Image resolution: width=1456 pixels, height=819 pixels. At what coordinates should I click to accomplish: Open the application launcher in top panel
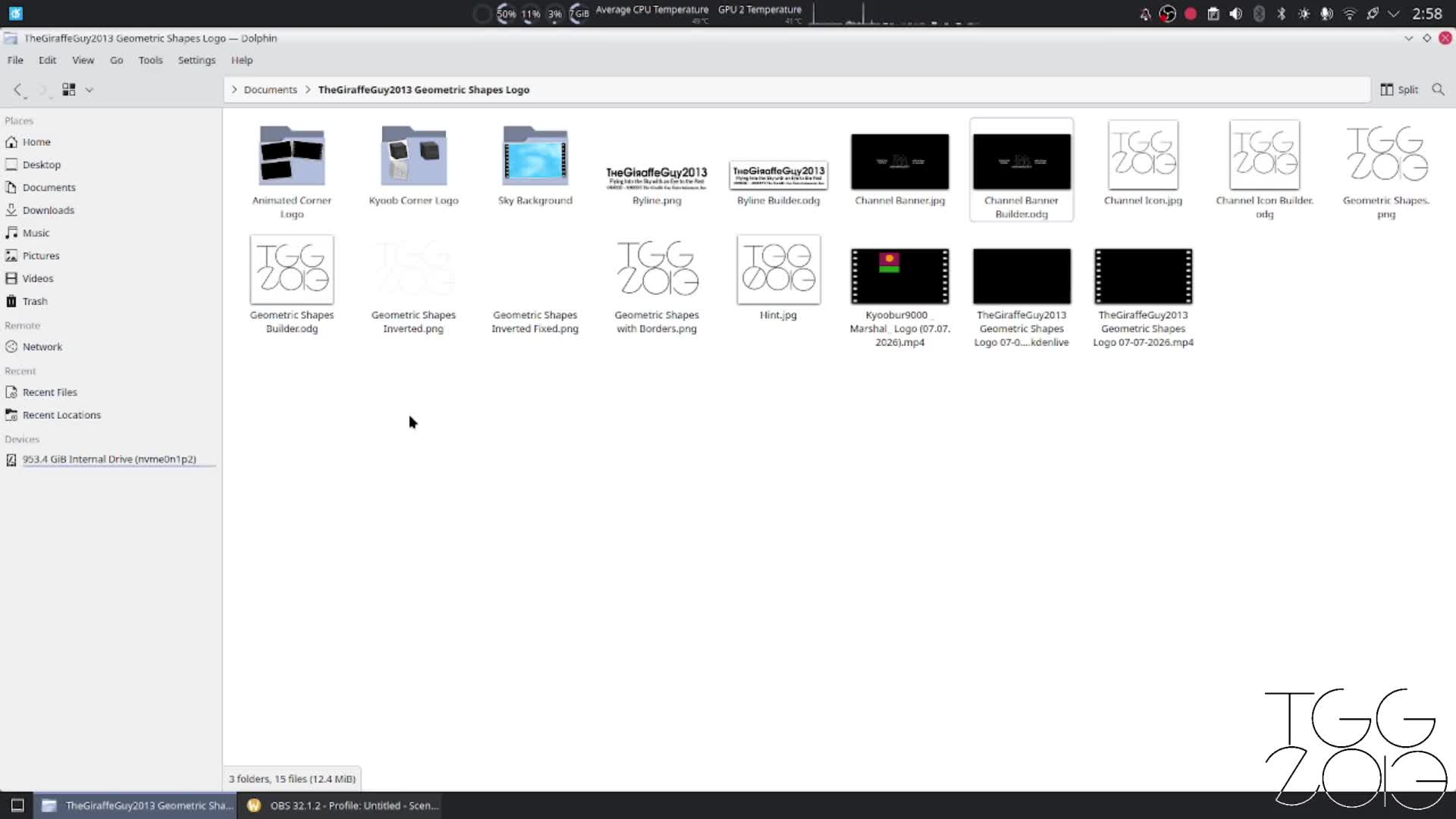tap(15, 14)
